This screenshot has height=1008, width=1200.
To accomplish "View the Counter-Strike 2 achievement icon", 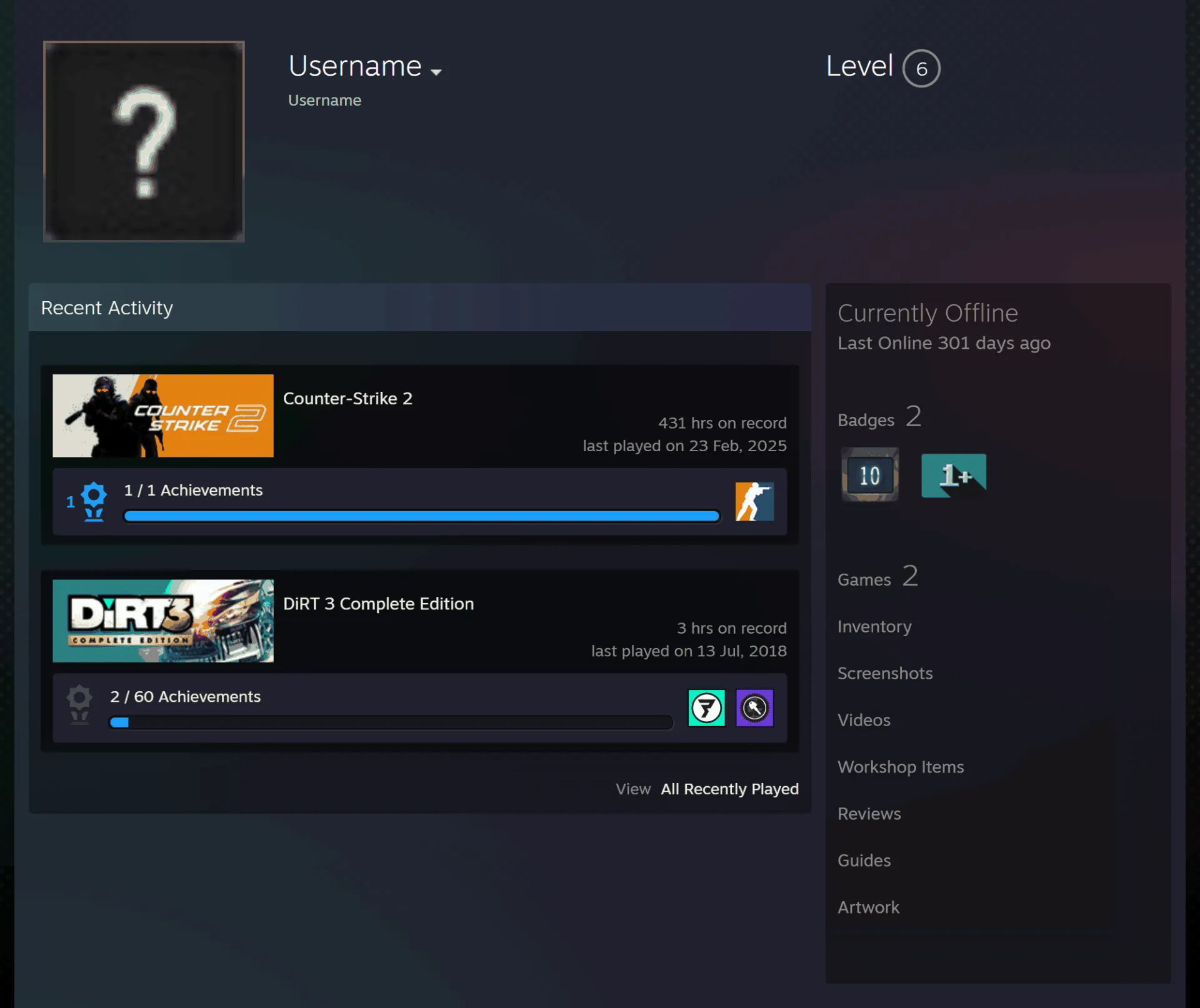I will tap(754, 501).
